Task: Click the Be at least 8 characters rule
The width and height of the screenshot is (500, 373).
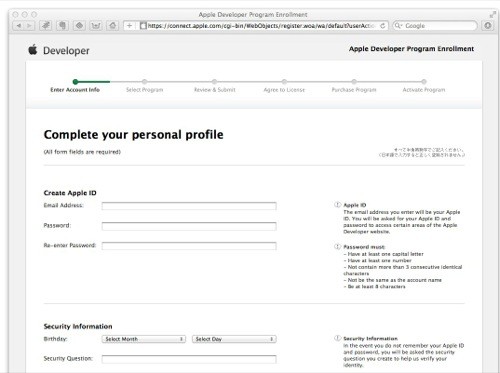Action: 374,287
